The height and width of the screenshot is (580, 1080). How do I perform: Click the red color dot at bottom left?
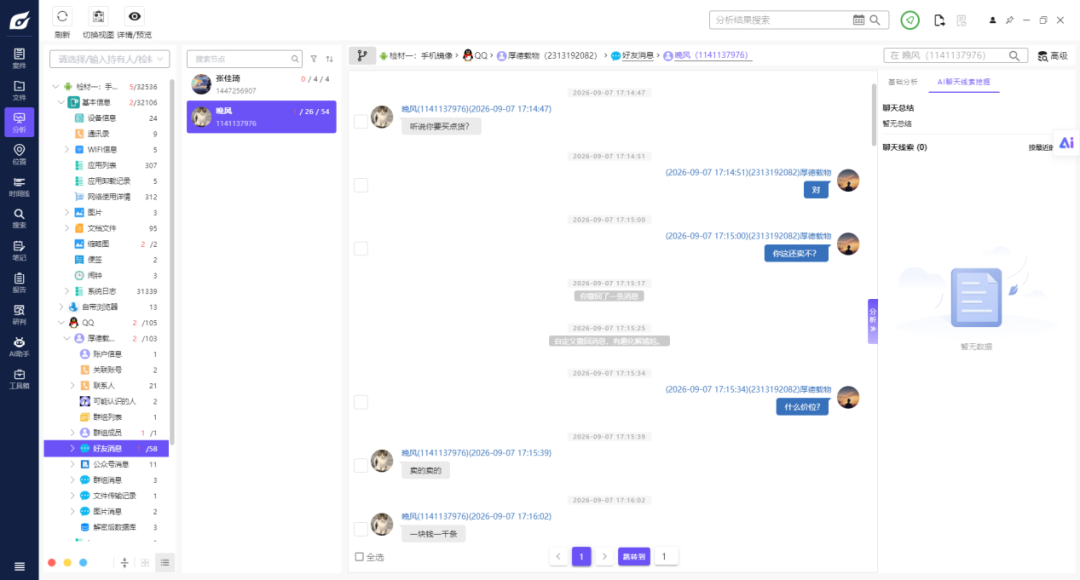point(52,563)
